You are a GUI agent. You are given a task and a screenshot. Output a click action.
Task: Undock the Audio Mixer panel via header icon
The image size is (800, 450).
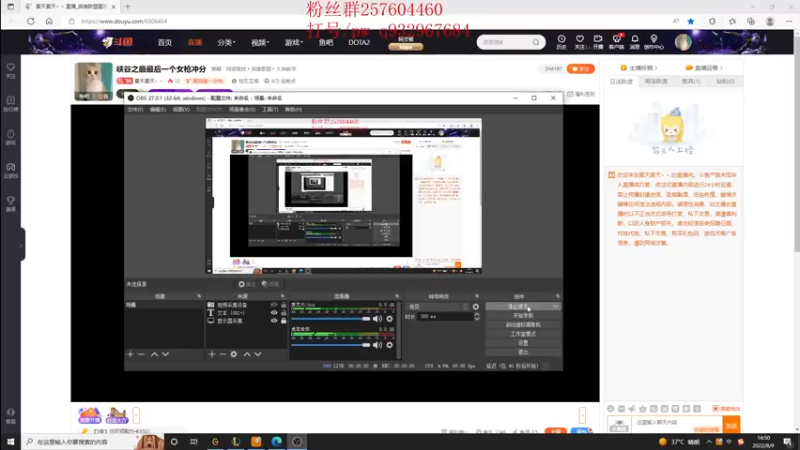(396, 296)
